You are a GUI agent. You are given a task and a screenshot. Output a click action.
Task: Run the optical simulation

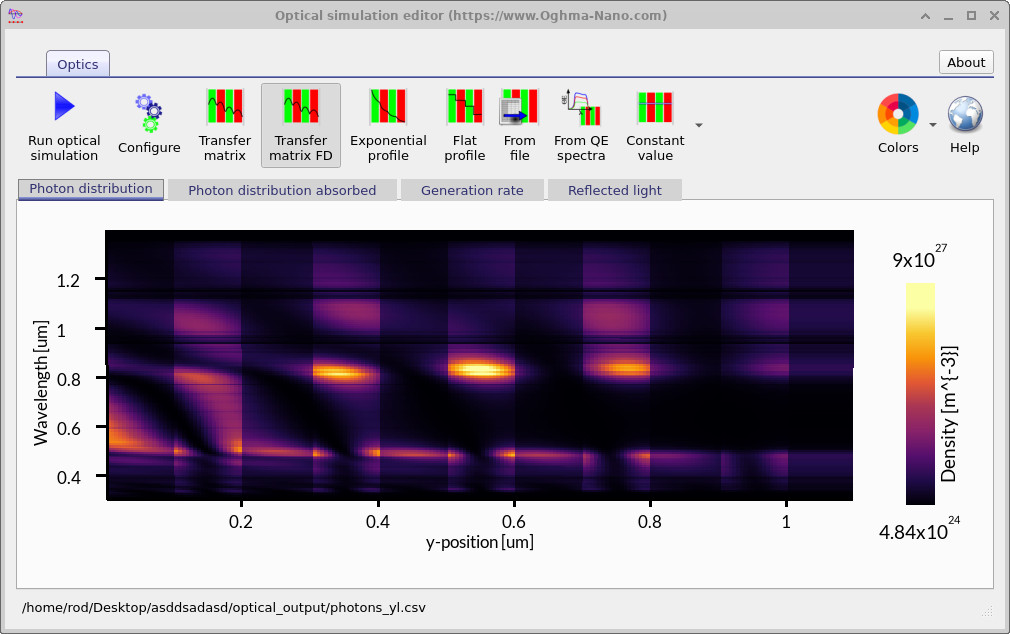pos(64,125)
